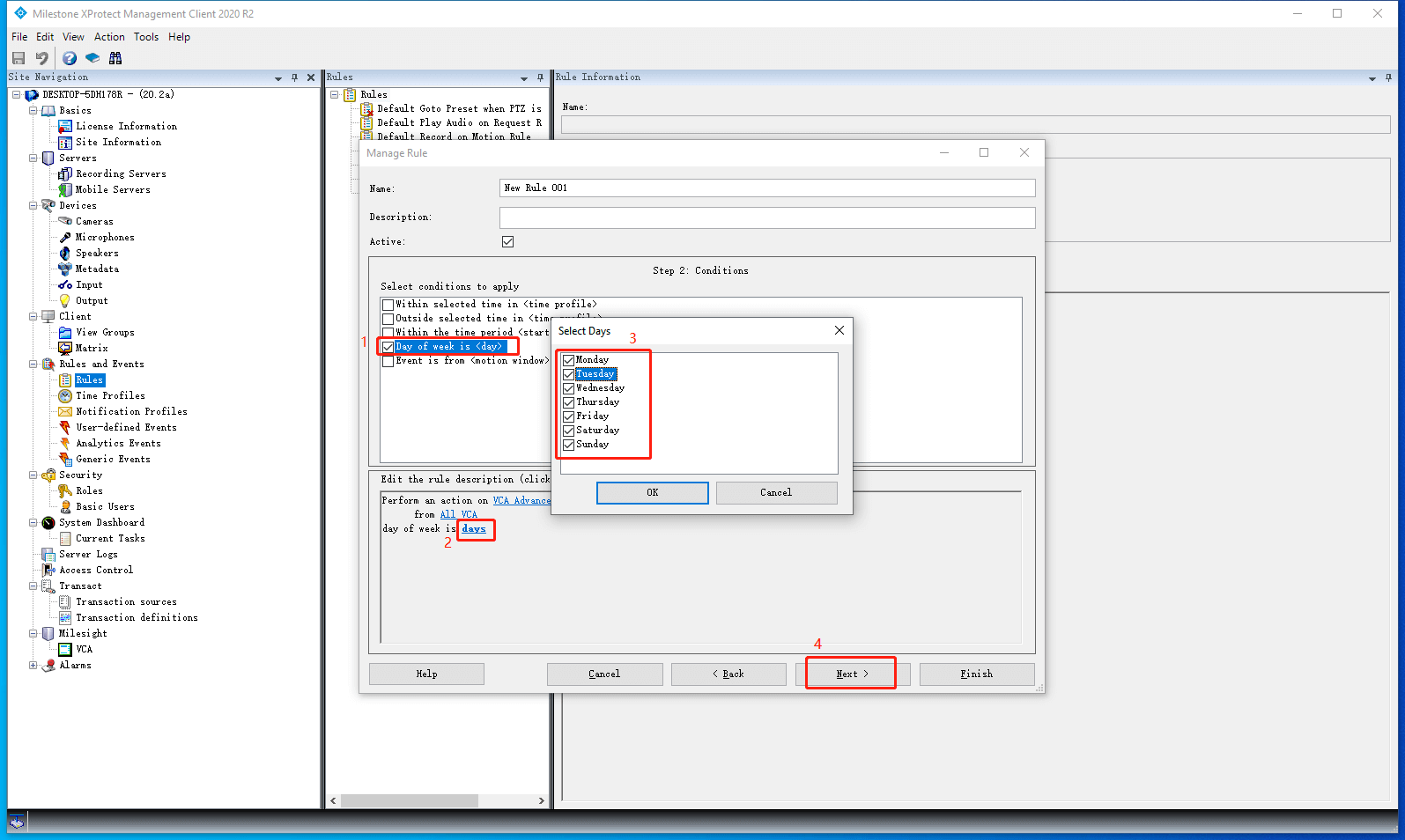This screenshot has height=840, width=1405.
Task: Cancel the Select Days dialog
Action: 776,493
